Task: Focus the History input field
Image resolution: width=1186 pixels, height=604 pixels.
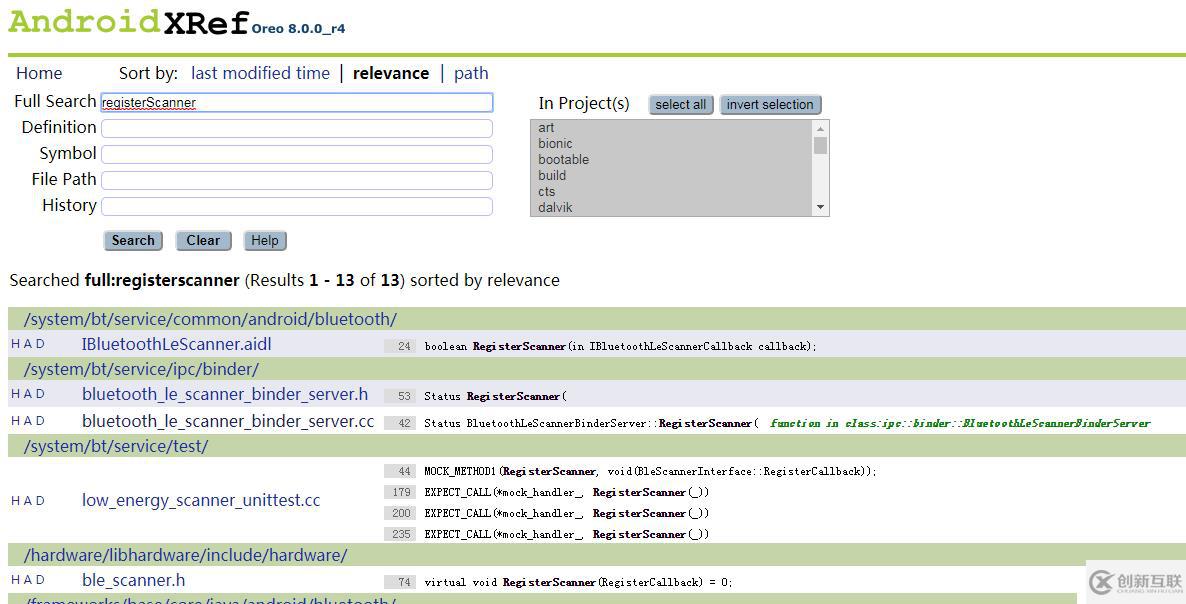Action: (x=296, y=206)
